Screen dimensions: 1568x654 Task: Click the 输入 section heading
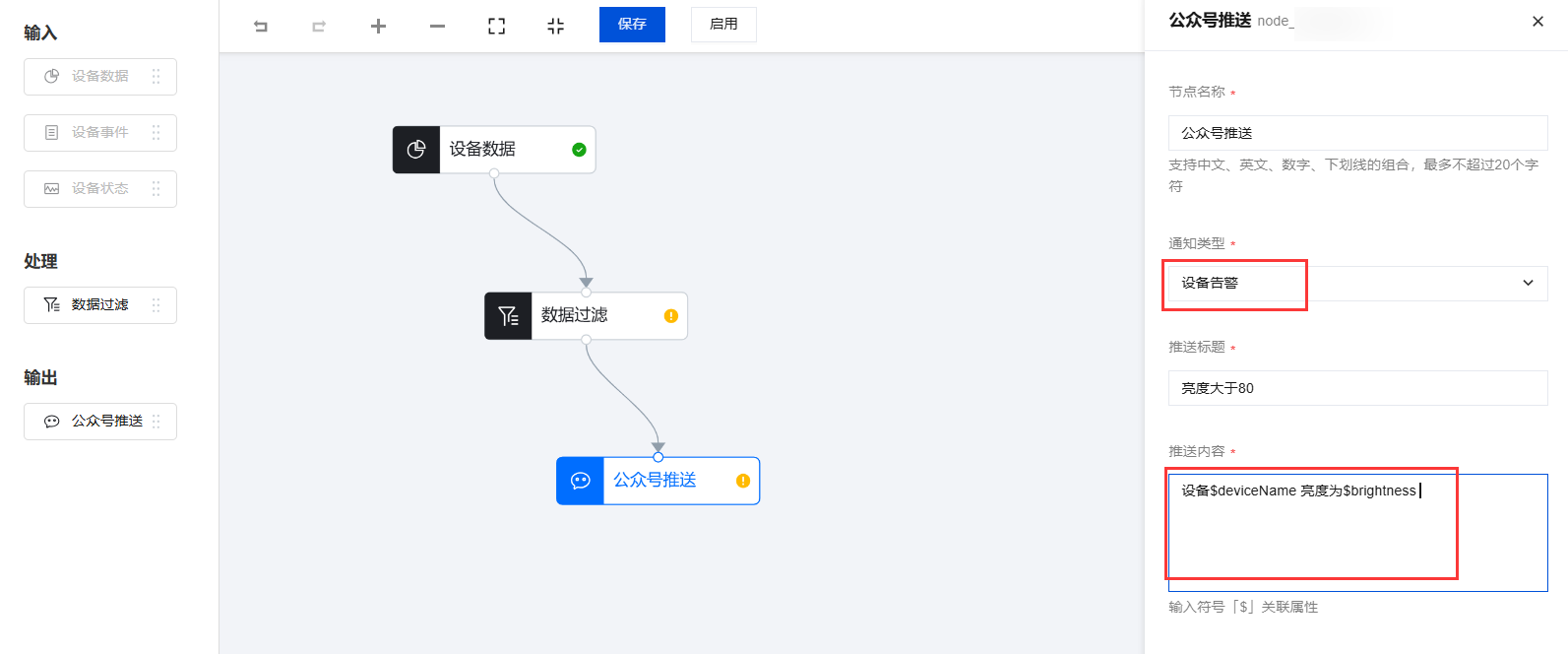pyautogui.click(x=40, y=33)
